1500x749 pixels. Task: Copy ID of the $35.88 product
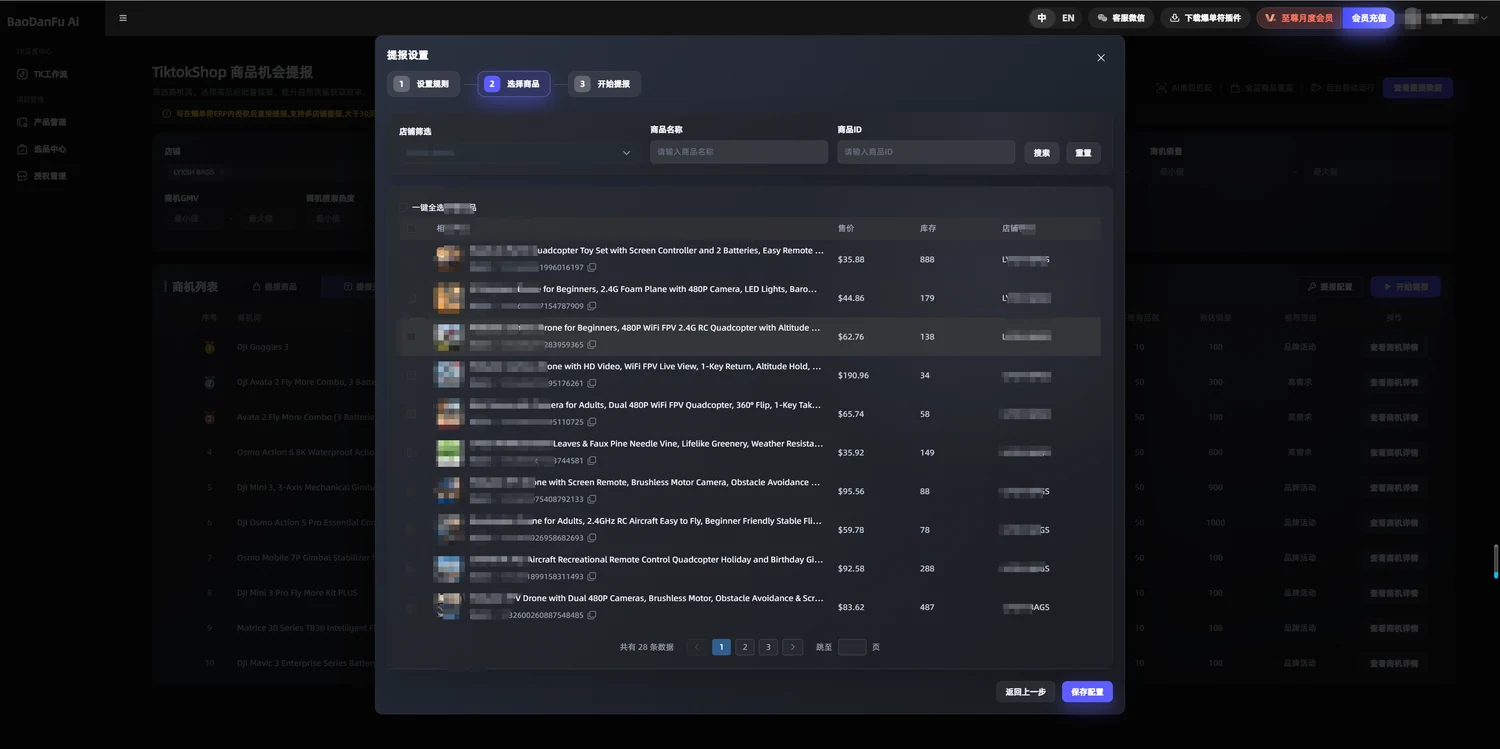(x=592, y=268)
